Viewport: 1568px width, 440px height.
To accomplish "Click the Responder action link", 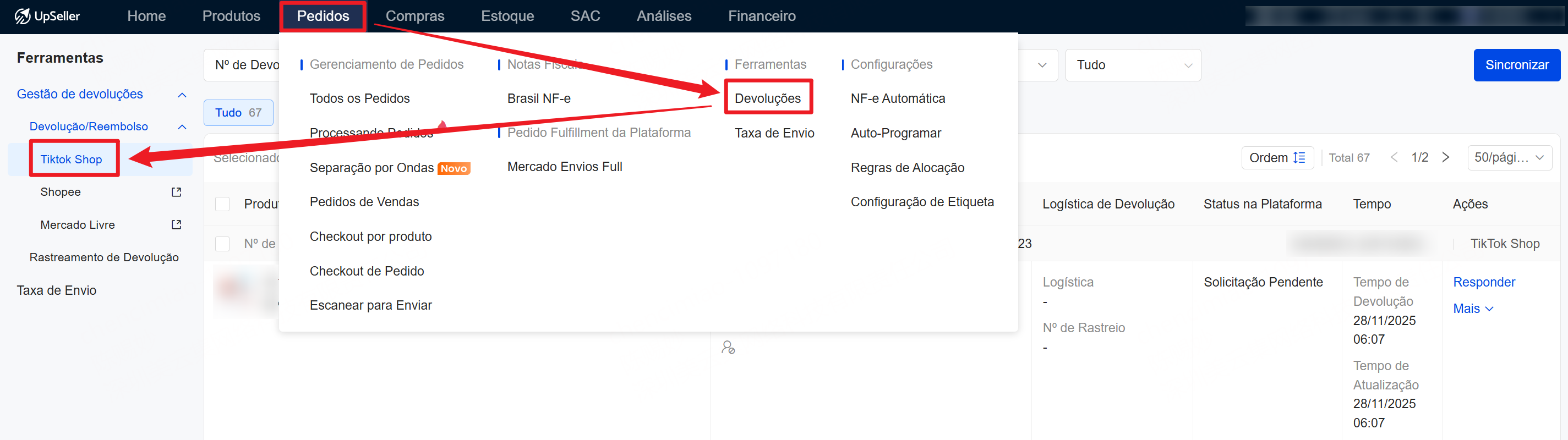I will (x=1483, y=282).
